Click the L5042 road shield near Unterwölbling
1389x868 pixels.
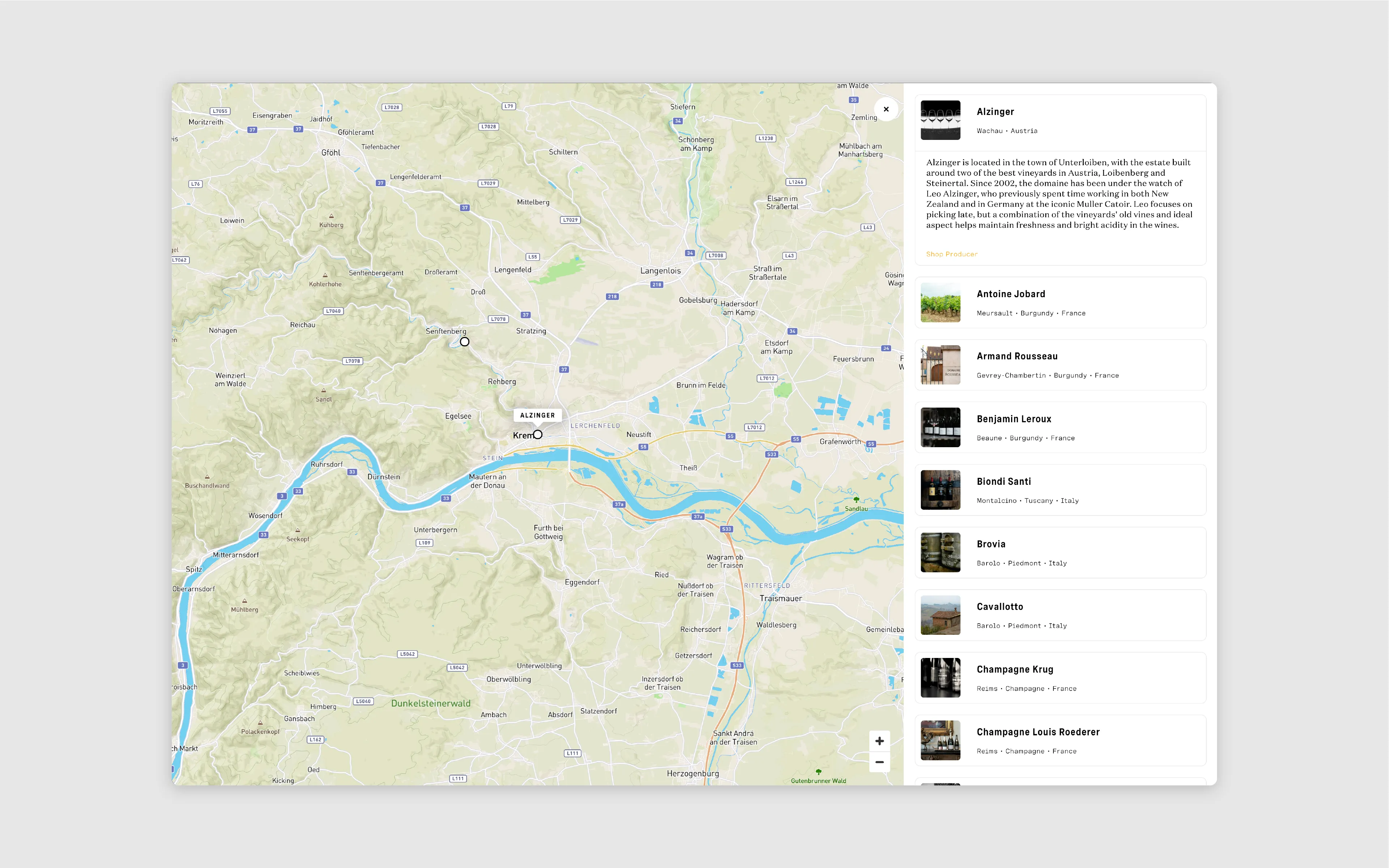point(457,668)
